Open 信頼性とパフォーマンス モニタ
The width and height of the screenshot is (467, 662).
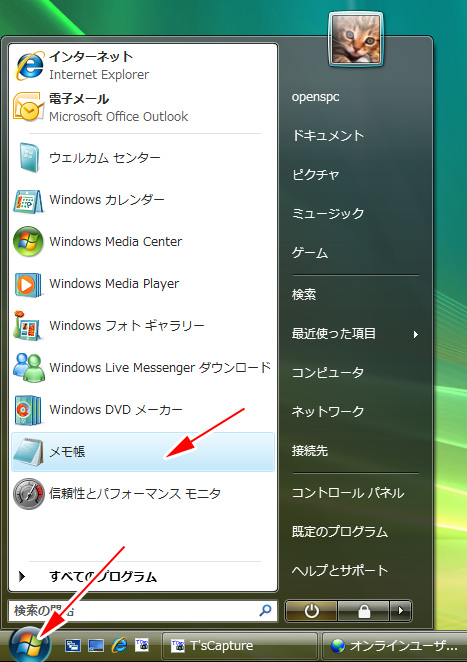point(143,494)
